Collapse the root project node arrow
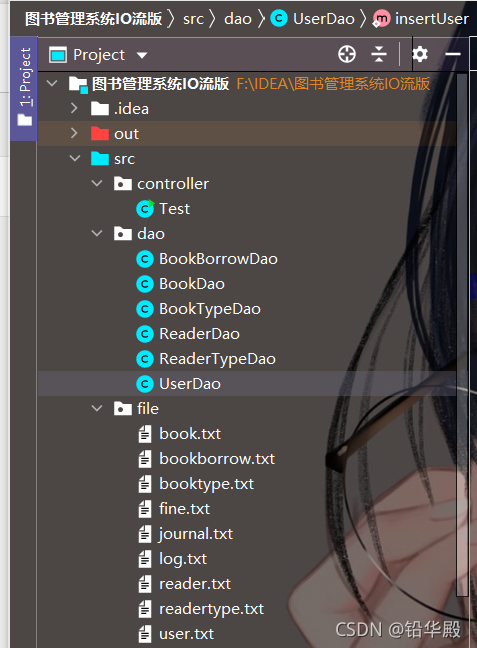 point(52,83)
